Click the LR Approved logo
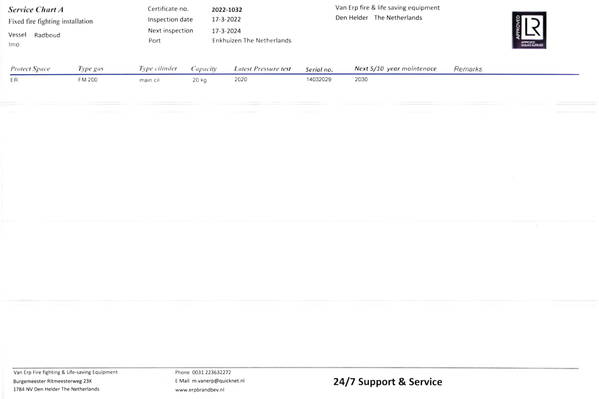 pyautogui.click(x=529, y=30)
